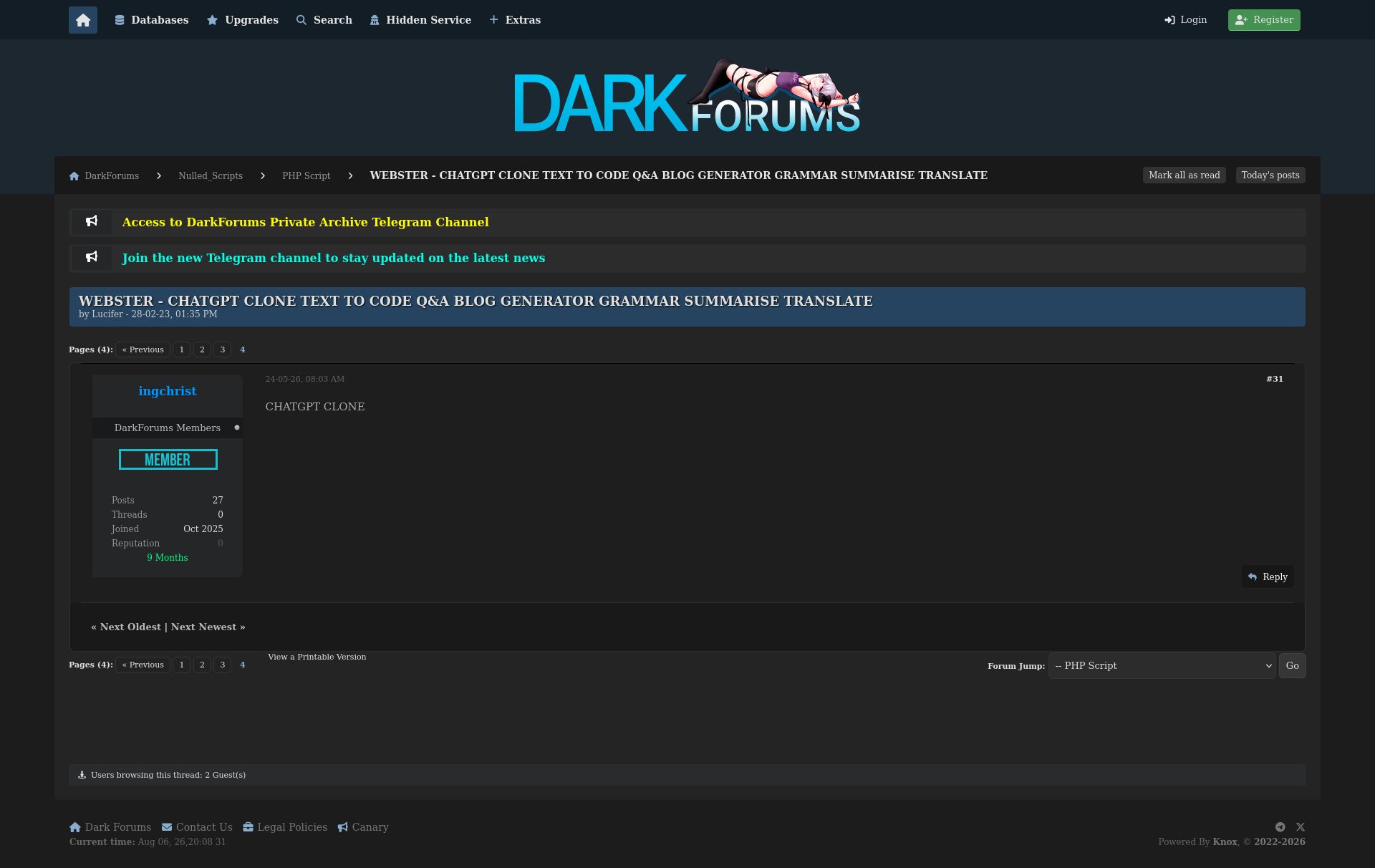This screenshot has width=1375, height=868.
Task: Click the Knox link in footer
Action: pyautogui.click(x=1225, y=842)
